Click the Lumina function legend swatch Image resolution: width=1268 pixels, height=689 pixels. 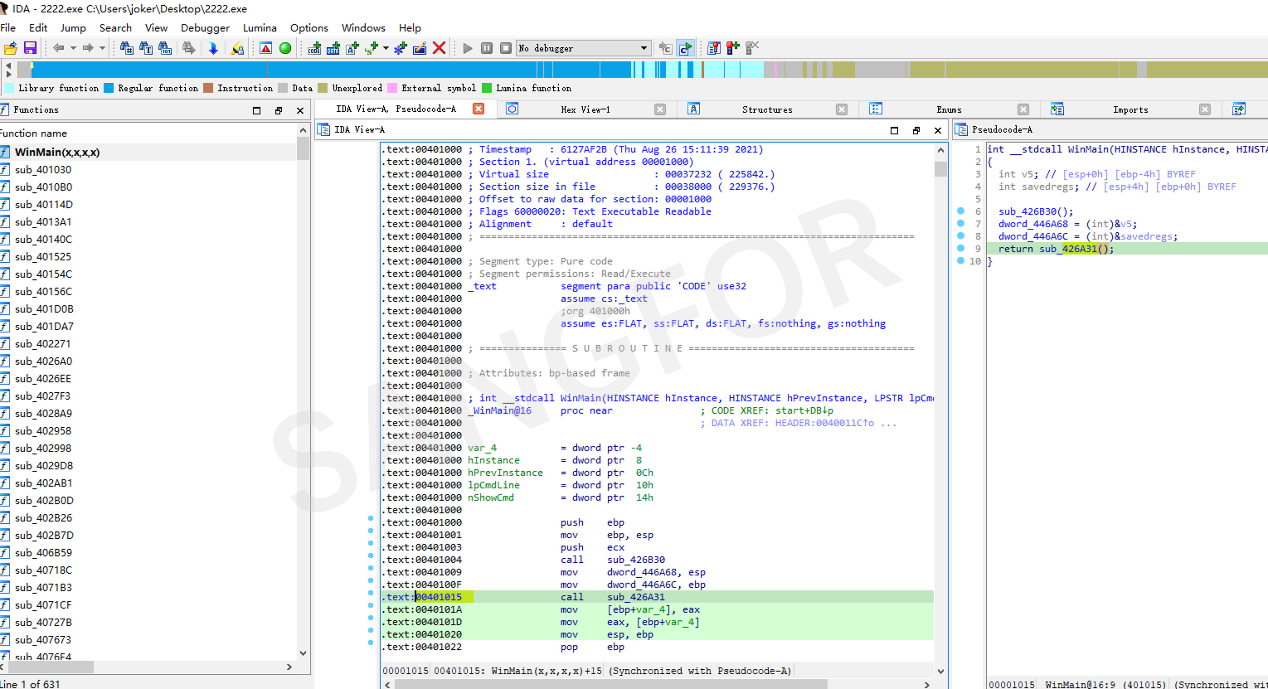[x=487, y=88]
